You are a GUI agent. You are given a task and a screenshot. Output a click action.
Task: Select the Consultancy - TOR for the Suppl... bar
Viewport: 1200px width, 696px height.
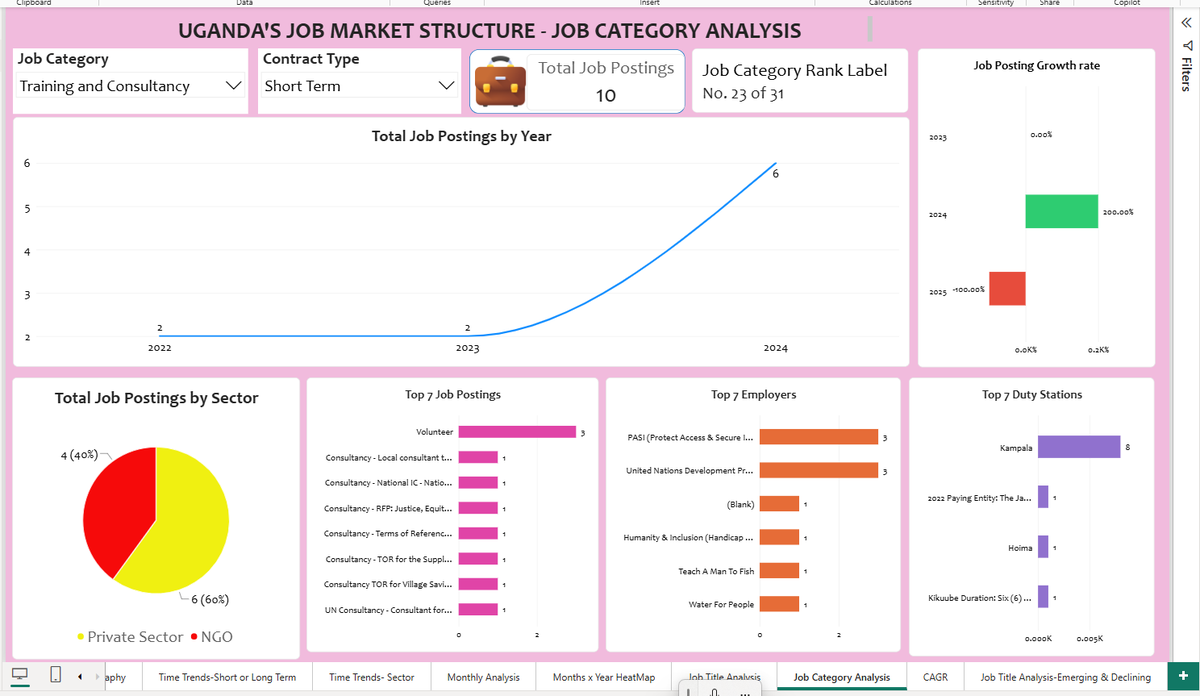[478, 559]
